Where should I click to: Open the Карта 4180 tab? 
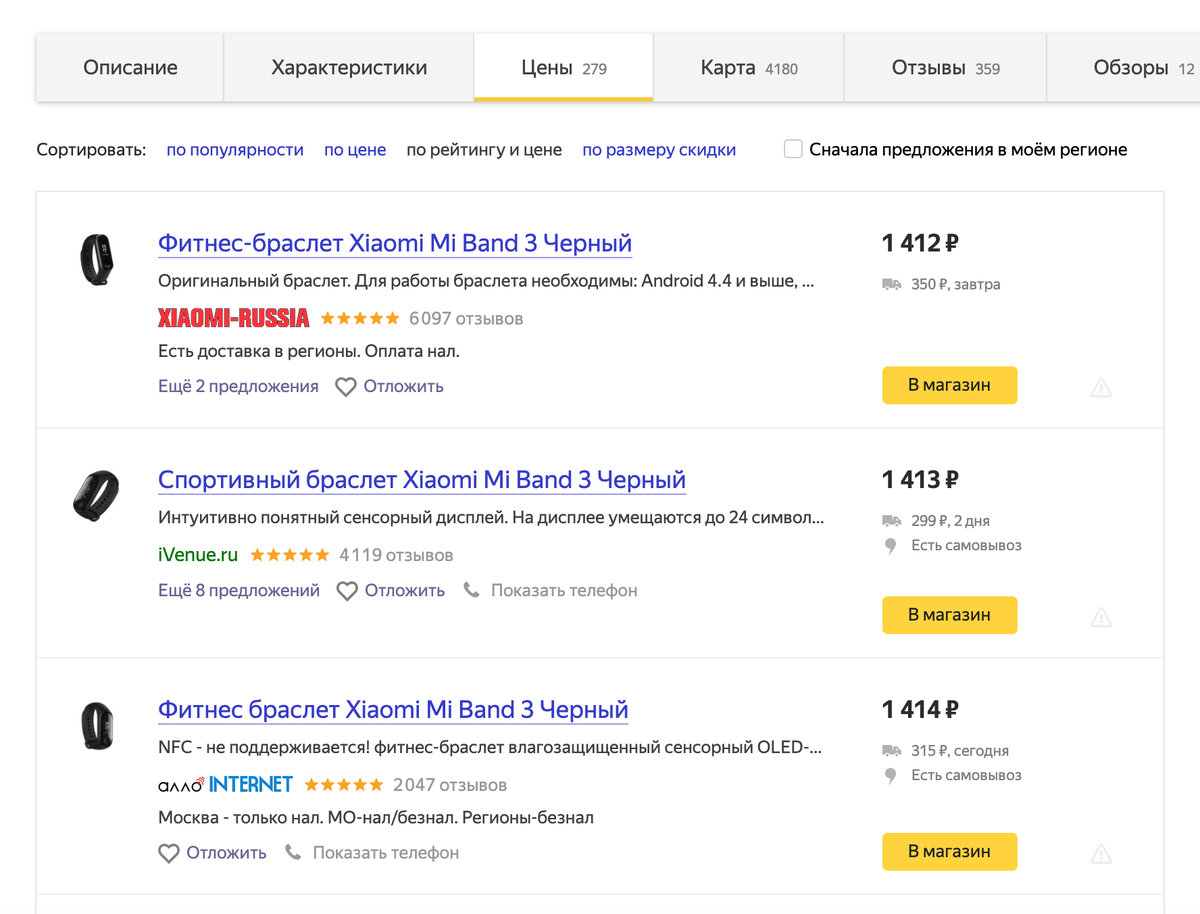[x=748, y=68]
